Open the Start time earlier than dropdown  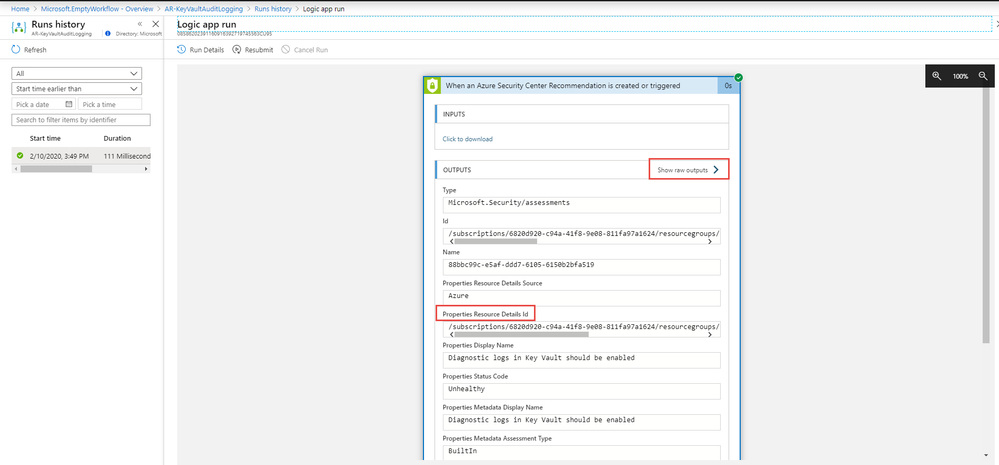click(76, 89)
